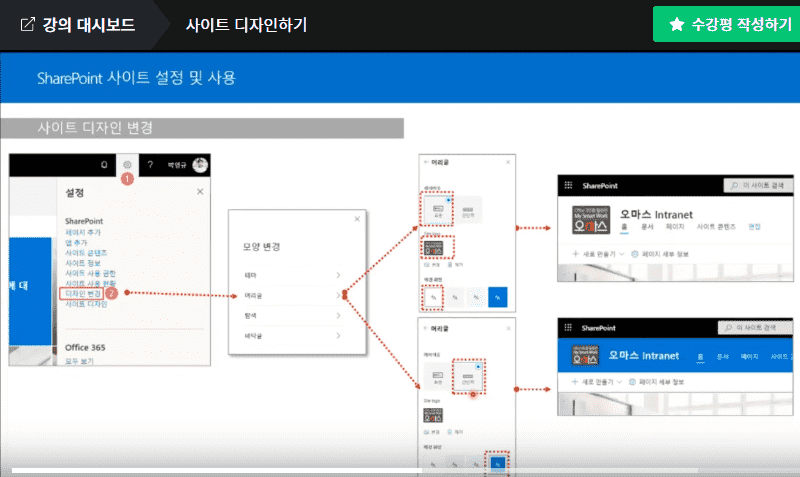This screenshot has width=800, height=477.
Task: Expand the 바닥글 row chevron
Action: (x=338, y=336)
